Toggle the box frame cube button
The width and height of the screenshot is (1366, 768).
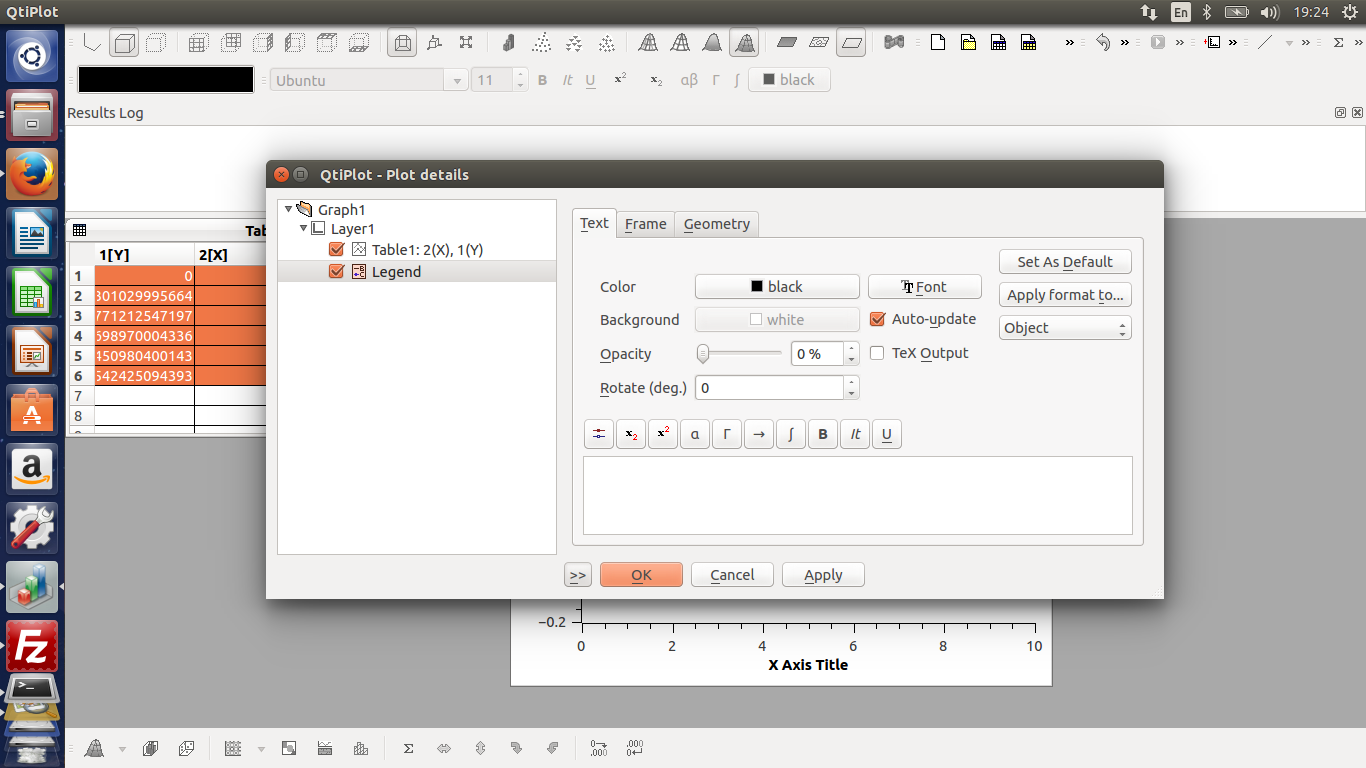pos(124,43)
